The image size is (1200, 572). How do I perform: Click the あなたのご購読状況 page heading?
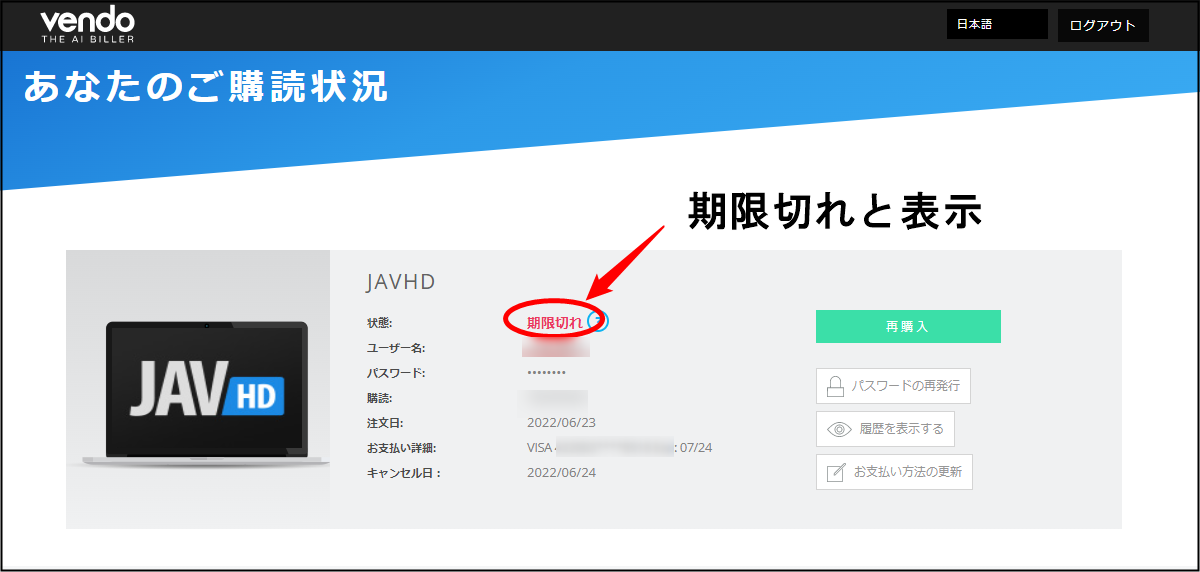pos(205,87)
